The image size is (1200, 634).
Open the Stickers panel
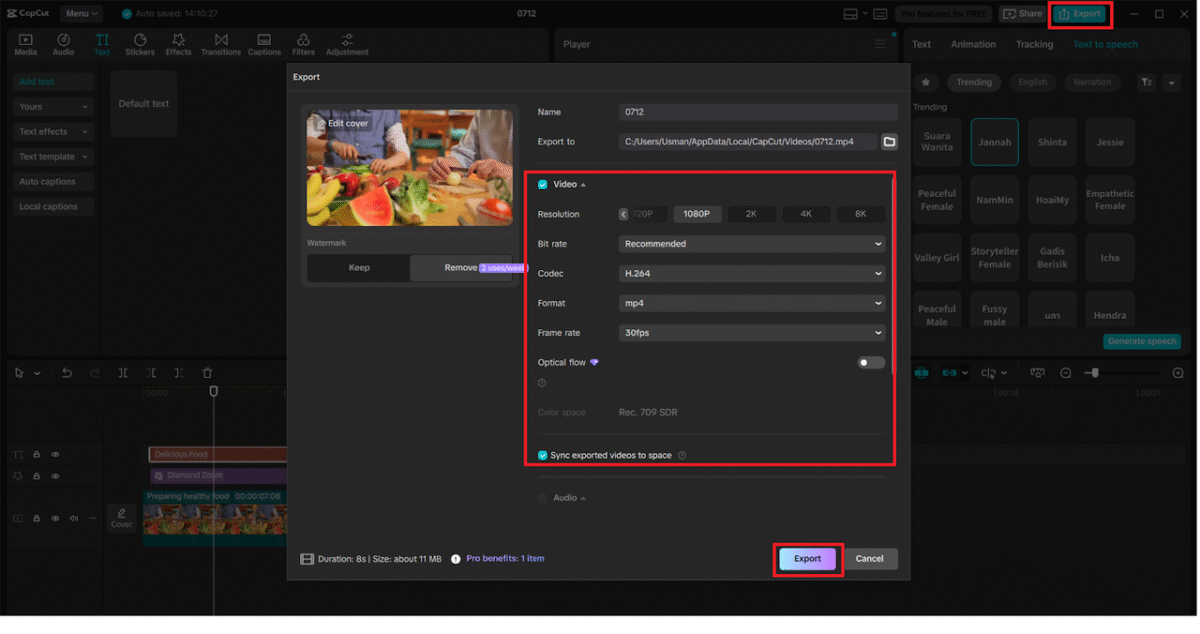[140, 43]
